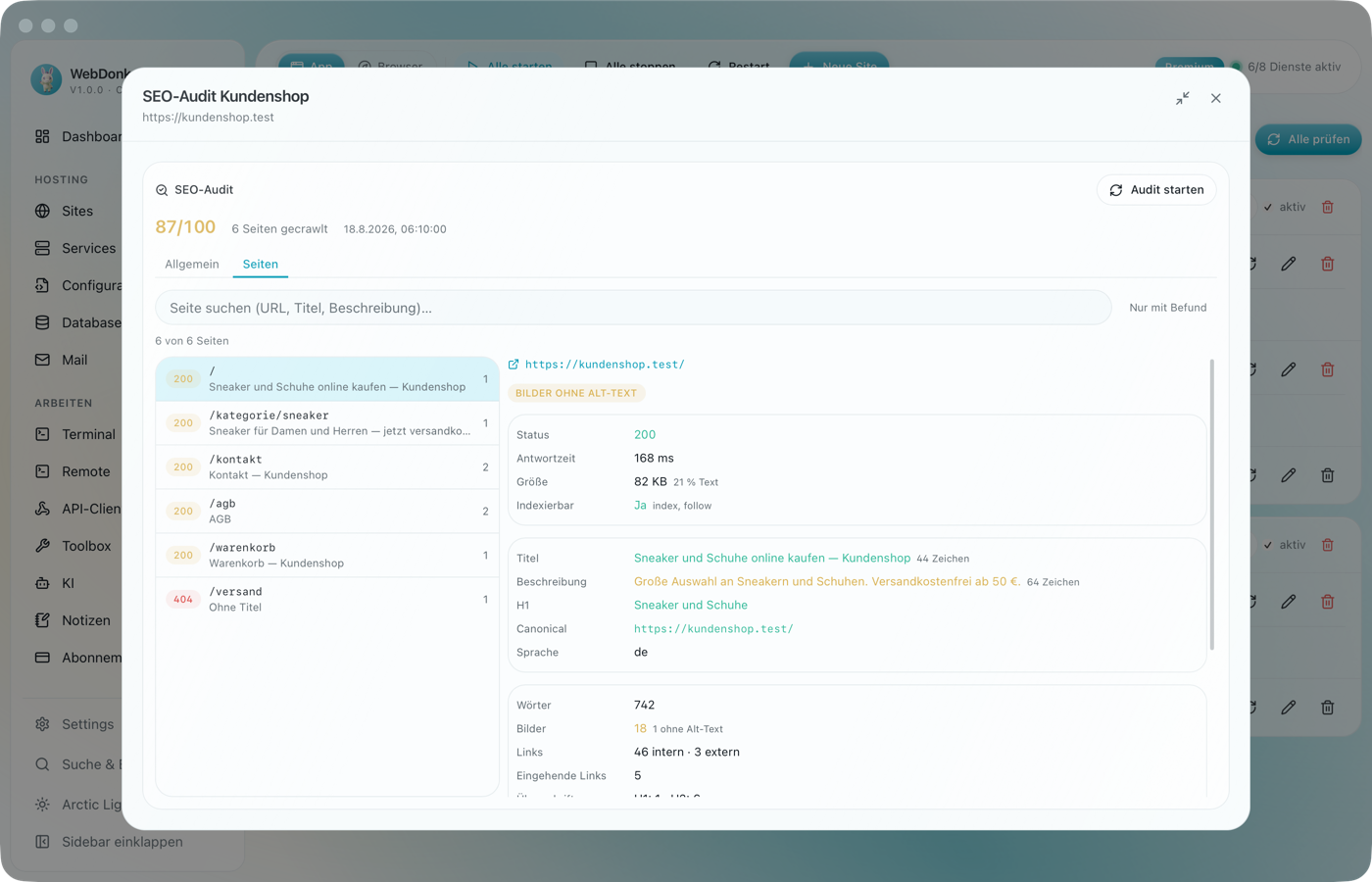Viewport: 1372px width, 882px height.
Task: Open the Terminal sidebar icon
Action: coord(42,434)
